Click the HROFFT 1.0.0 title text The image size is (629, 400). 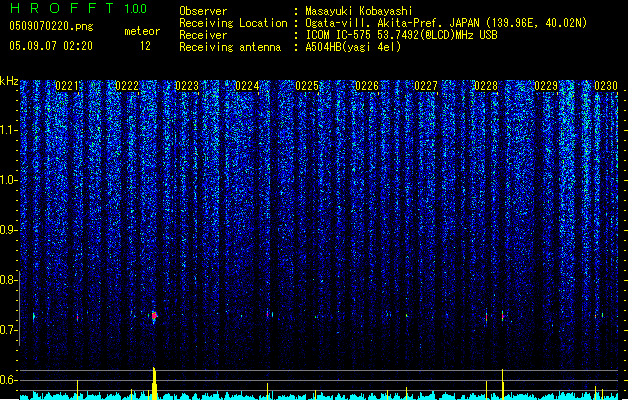point(78,8)
